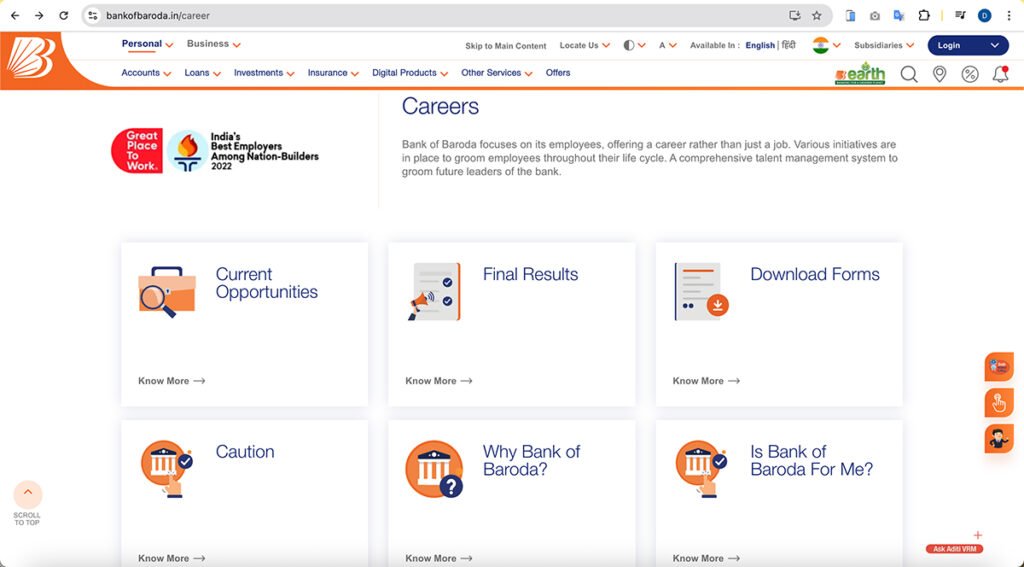Toggle the contrast half-circle icon

coord(628,45)
